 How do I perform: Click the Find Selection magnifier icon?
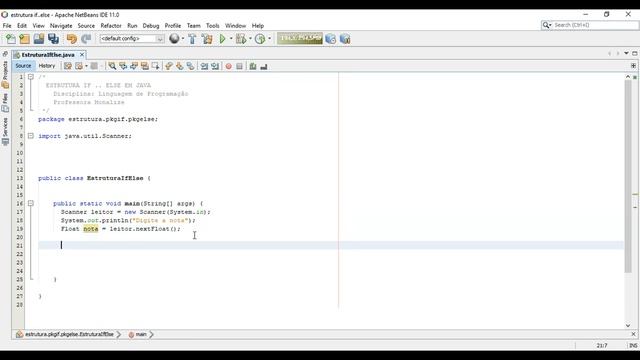point(112,66)
